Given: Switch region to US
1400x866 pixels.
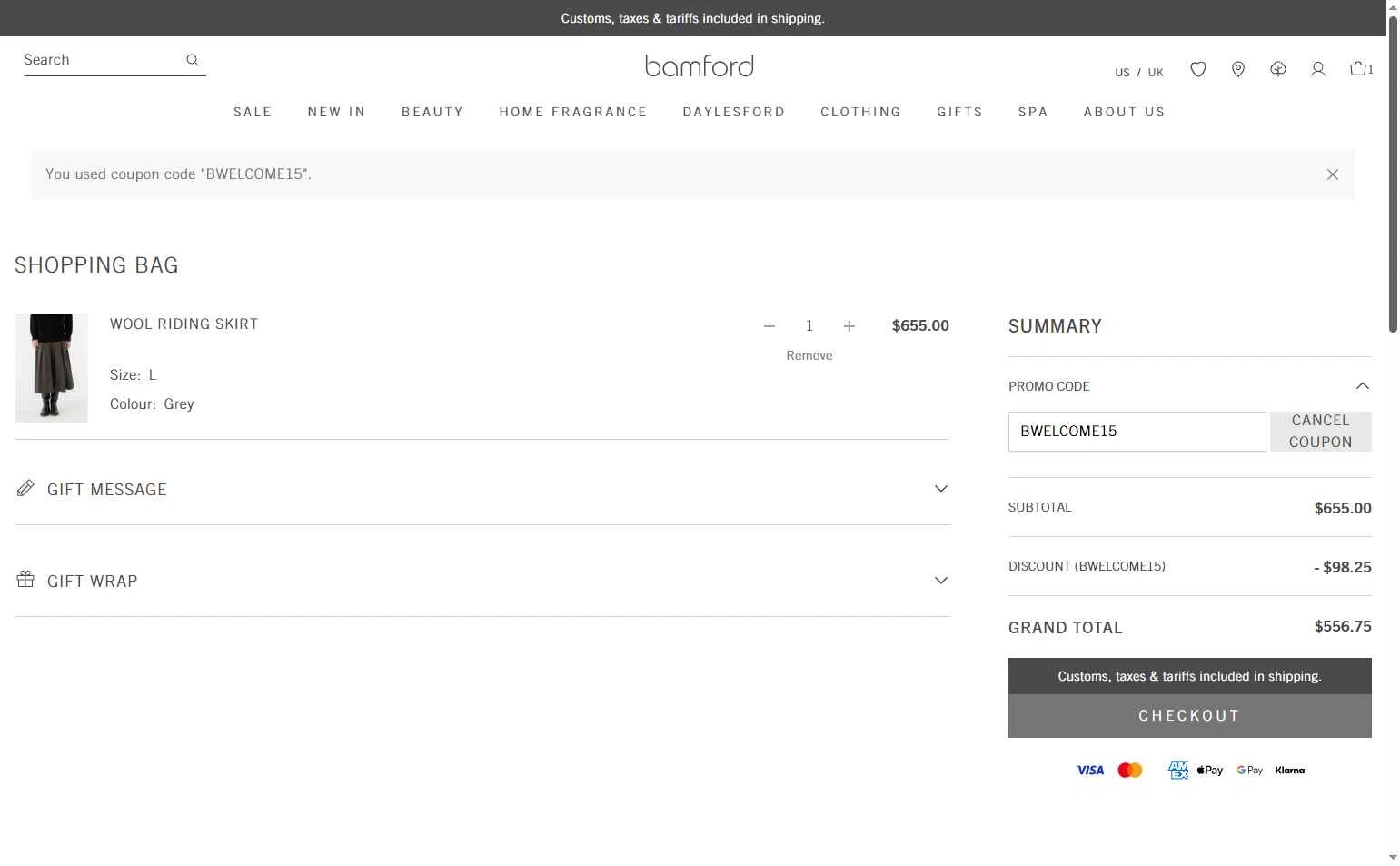Looking at the screenshot, I should 1123,73.
